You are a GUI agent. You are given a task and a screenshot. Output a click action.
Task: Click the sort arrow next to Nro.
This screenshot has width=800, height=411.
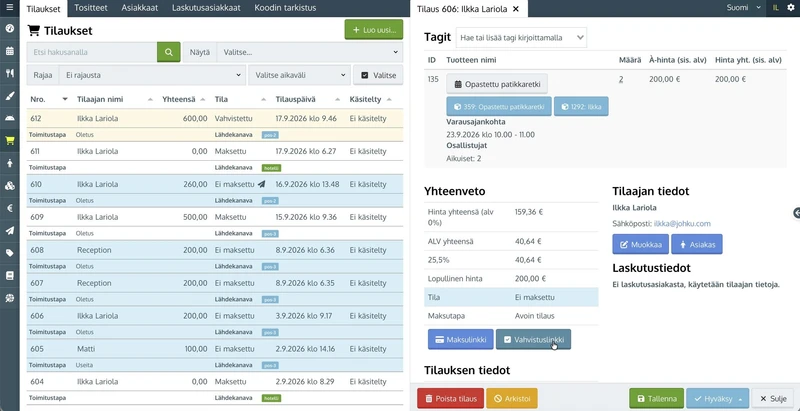coord(65,99)
